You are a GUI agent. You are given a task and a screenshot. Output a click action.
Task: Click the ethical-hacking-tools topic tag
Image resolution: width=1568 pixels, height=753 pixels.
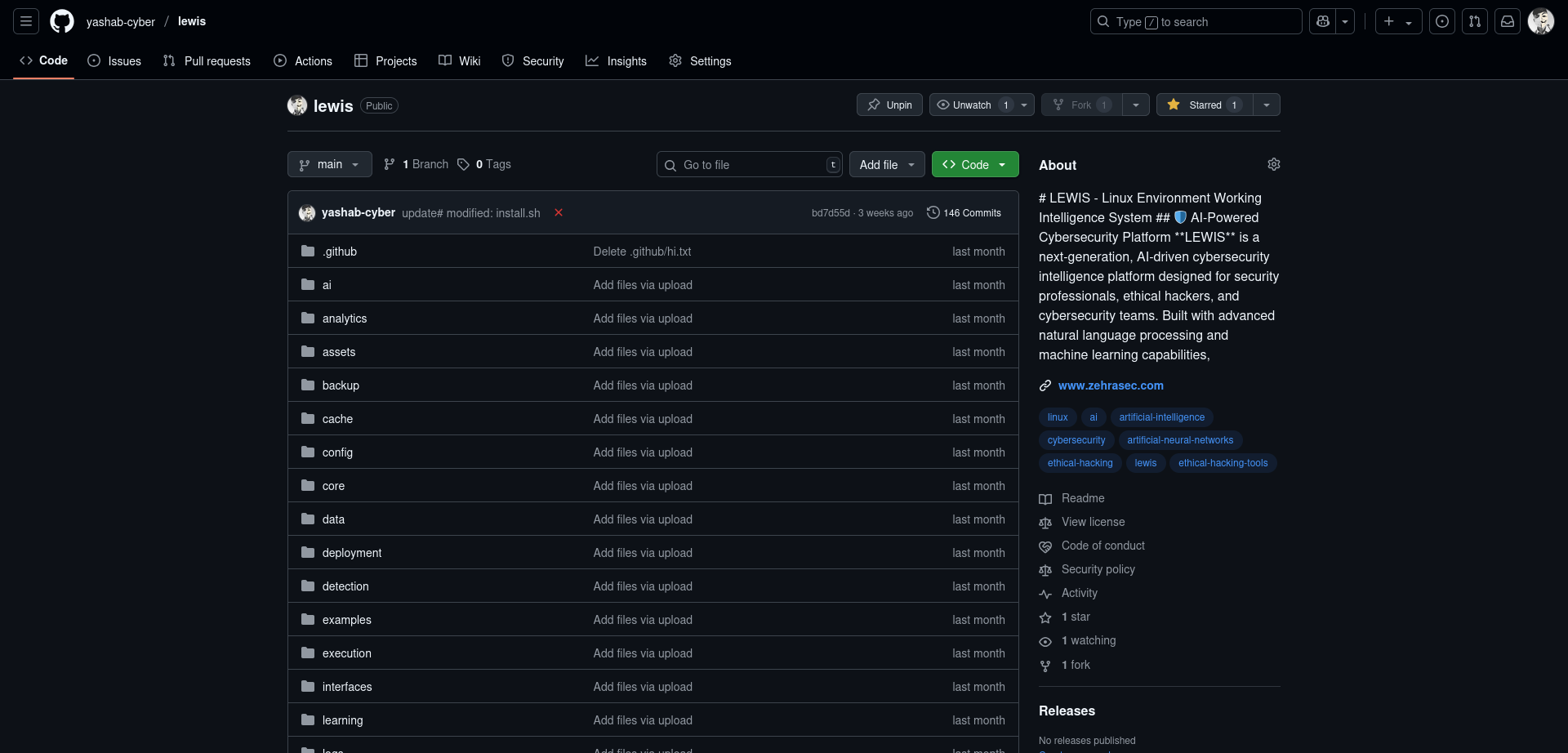coord(1223,463)
